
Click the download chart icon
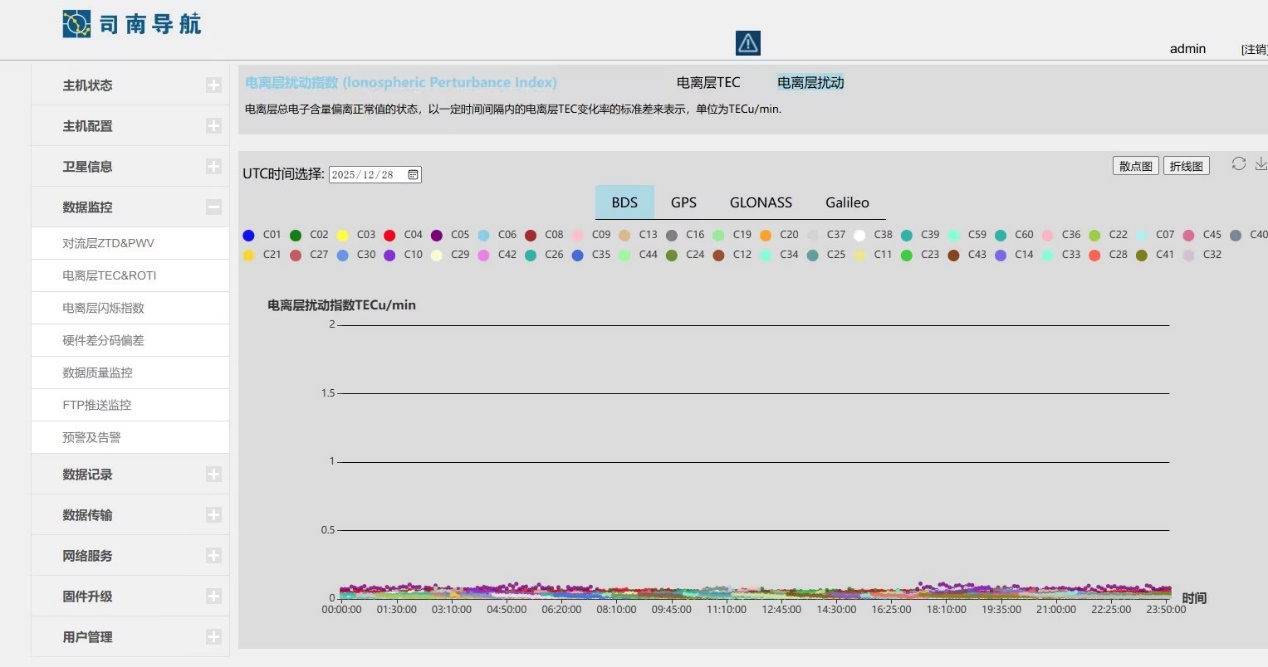pyautogui.click(x=1260, y=164)
